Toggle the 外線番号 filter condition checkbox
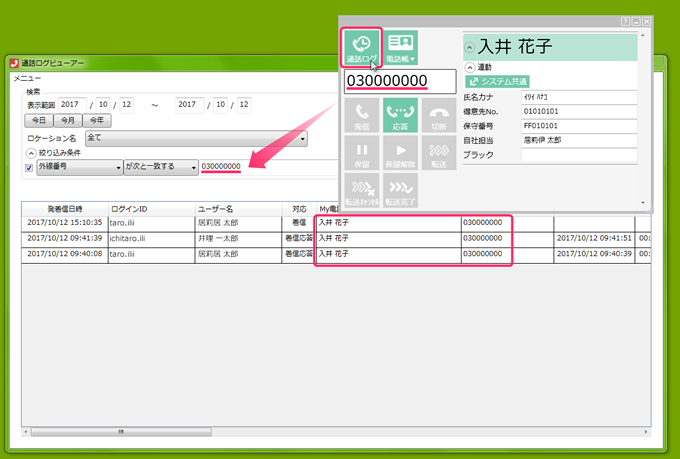The width and height of the screenshot is (680, 459). click(28, 167)
